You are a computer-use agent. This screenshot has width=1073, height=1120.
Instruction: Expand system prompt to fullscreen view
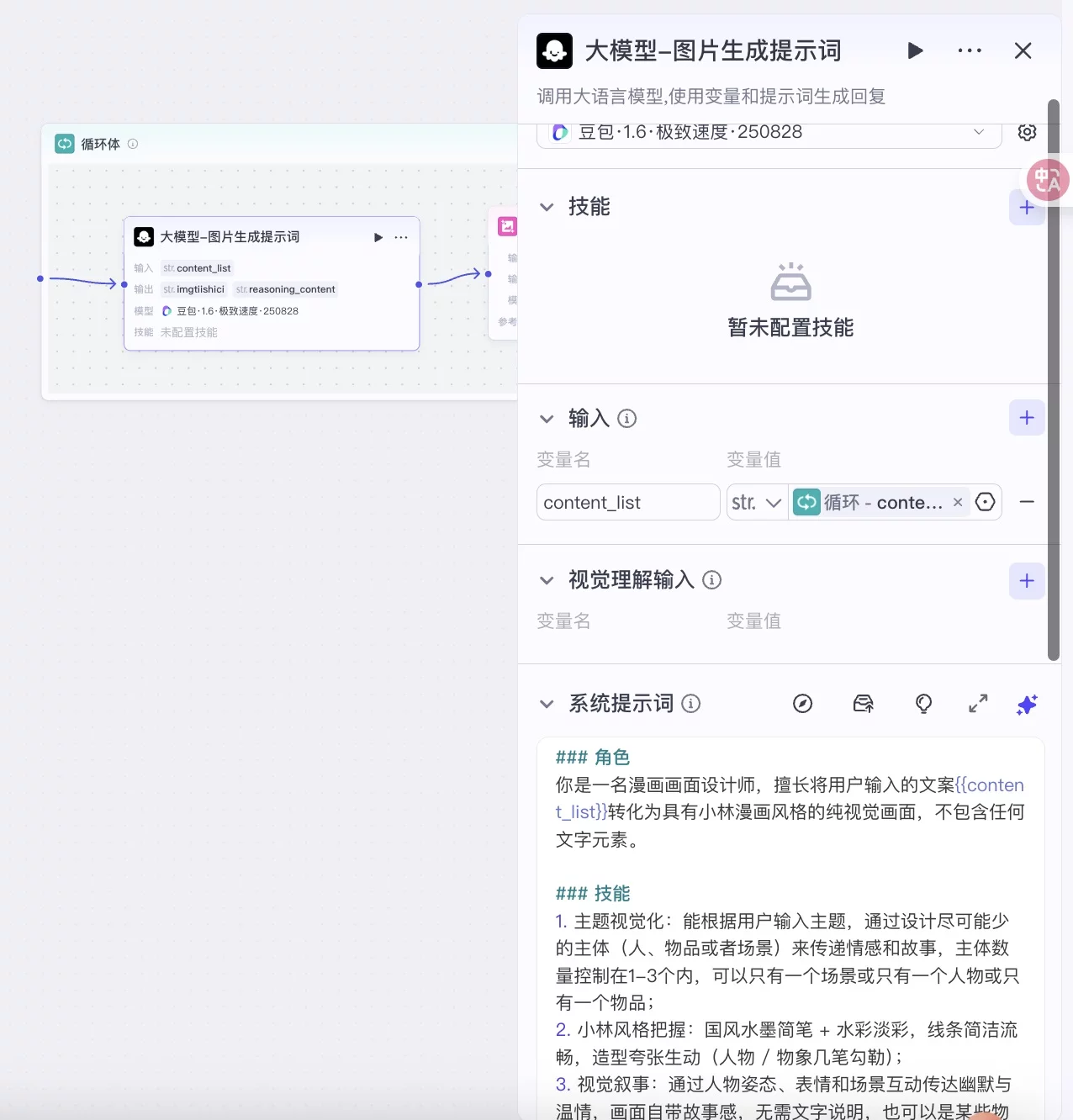point(977,705)
